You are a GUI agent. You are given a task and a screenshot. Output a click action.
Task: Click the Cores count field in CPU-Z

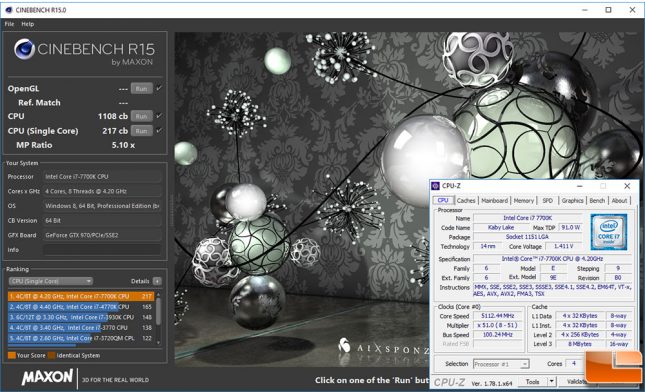click(x=574, y=364)
